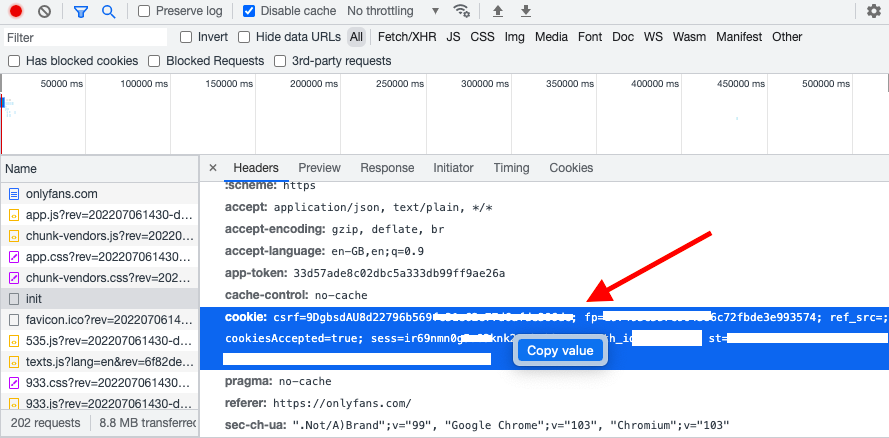Open network settings gear icon
Screen dimensions: 889x438
tap(874, 11)
